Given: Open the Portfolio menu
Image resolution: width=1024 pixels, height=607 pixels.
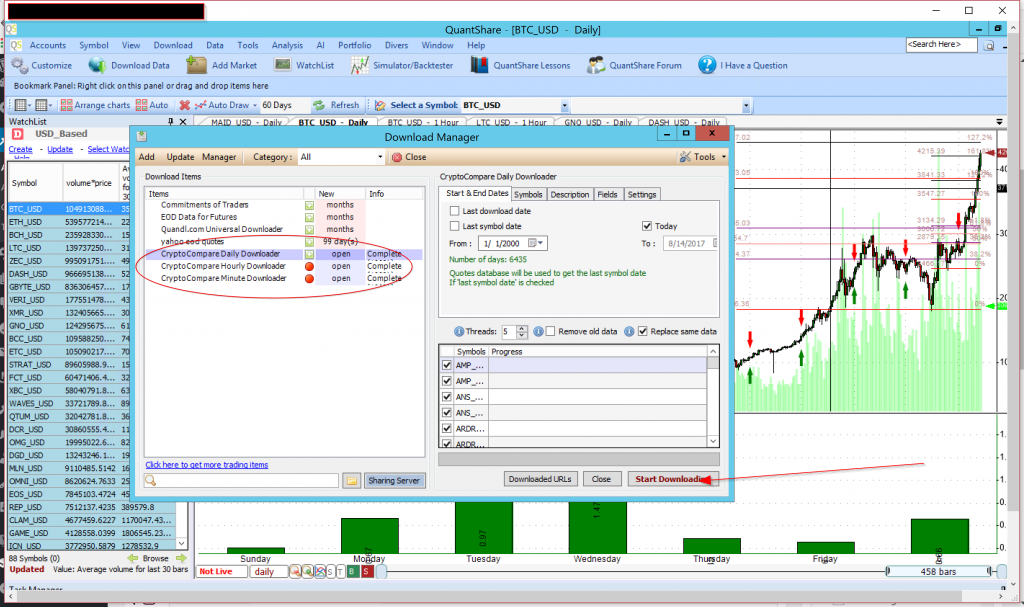Looking at the screenshot, I should click(355, 46).
